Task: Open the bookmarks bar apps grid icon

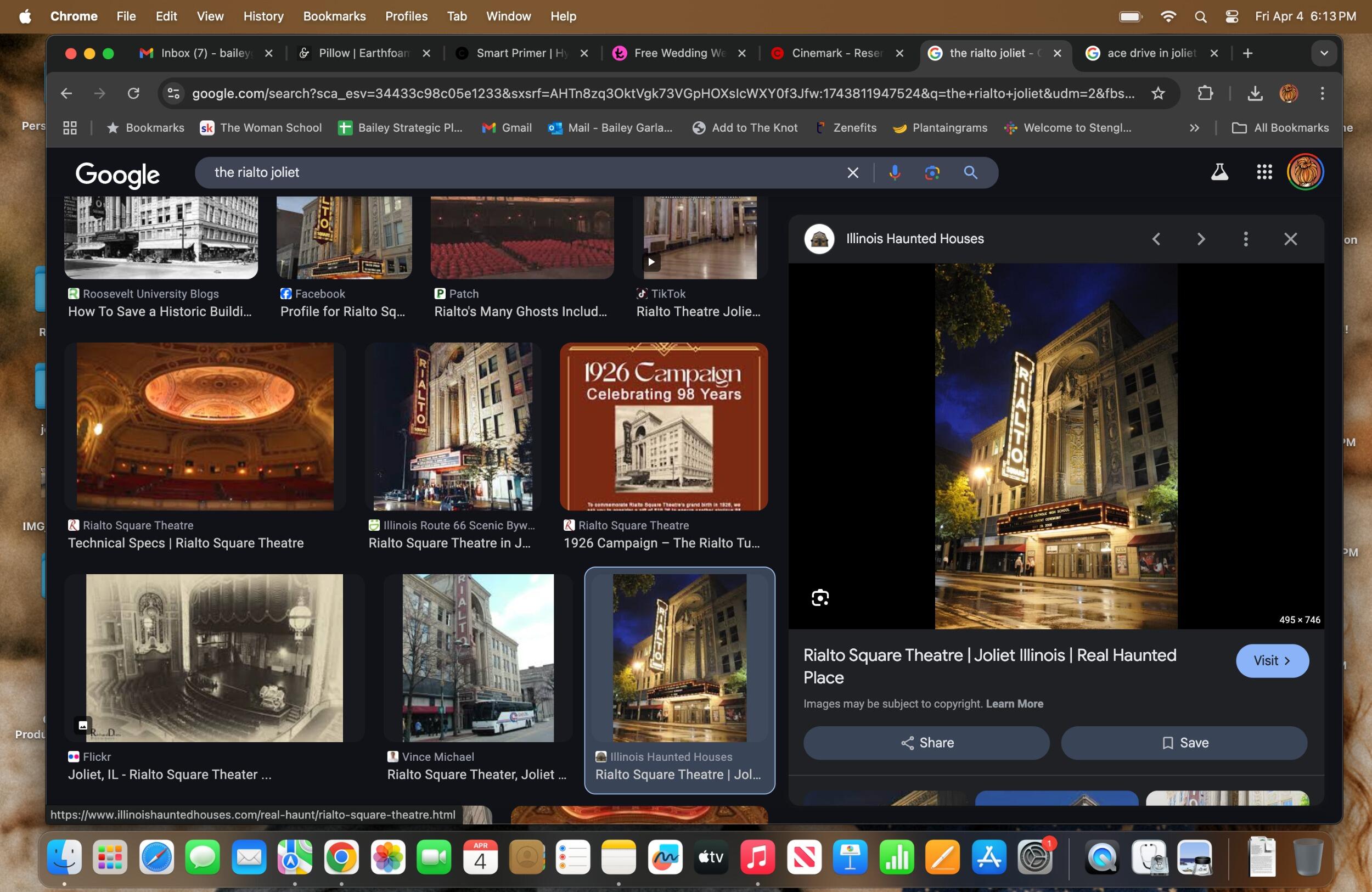Action: coord(70,128)
